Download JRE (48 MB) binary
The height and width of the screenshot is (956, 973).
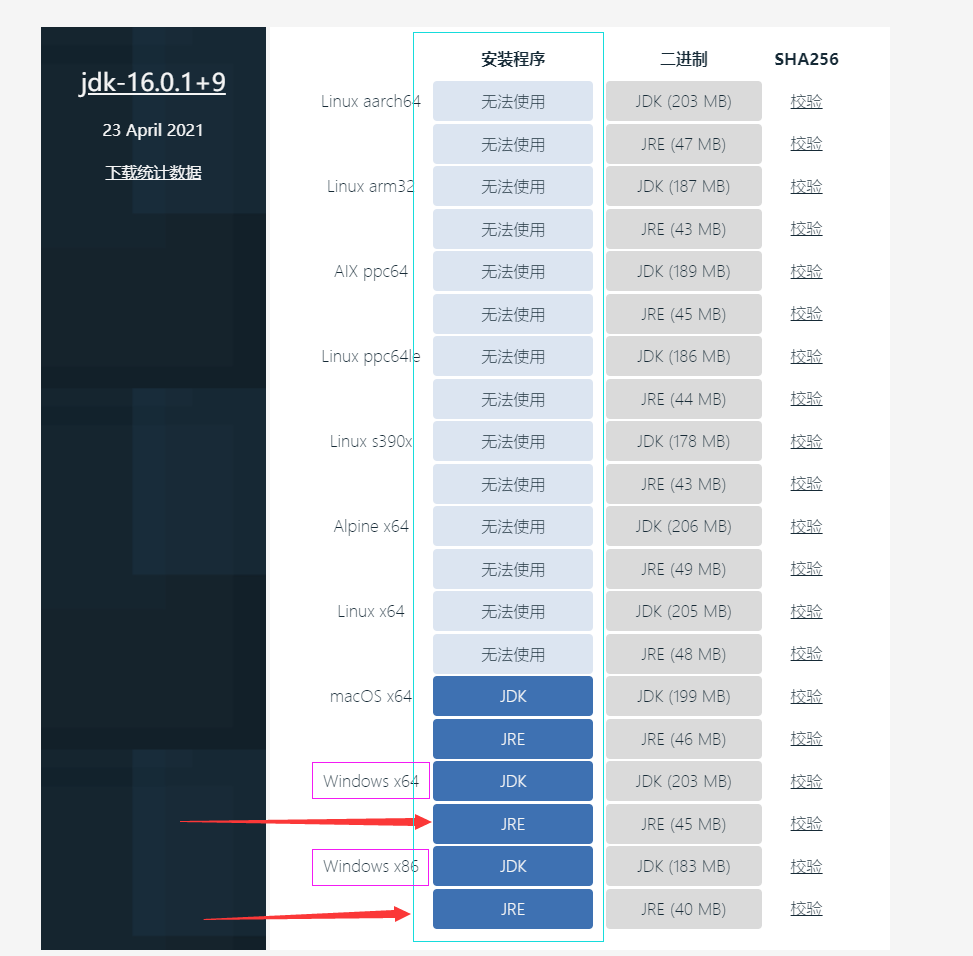pyautogui.click(x=684, y=654)
